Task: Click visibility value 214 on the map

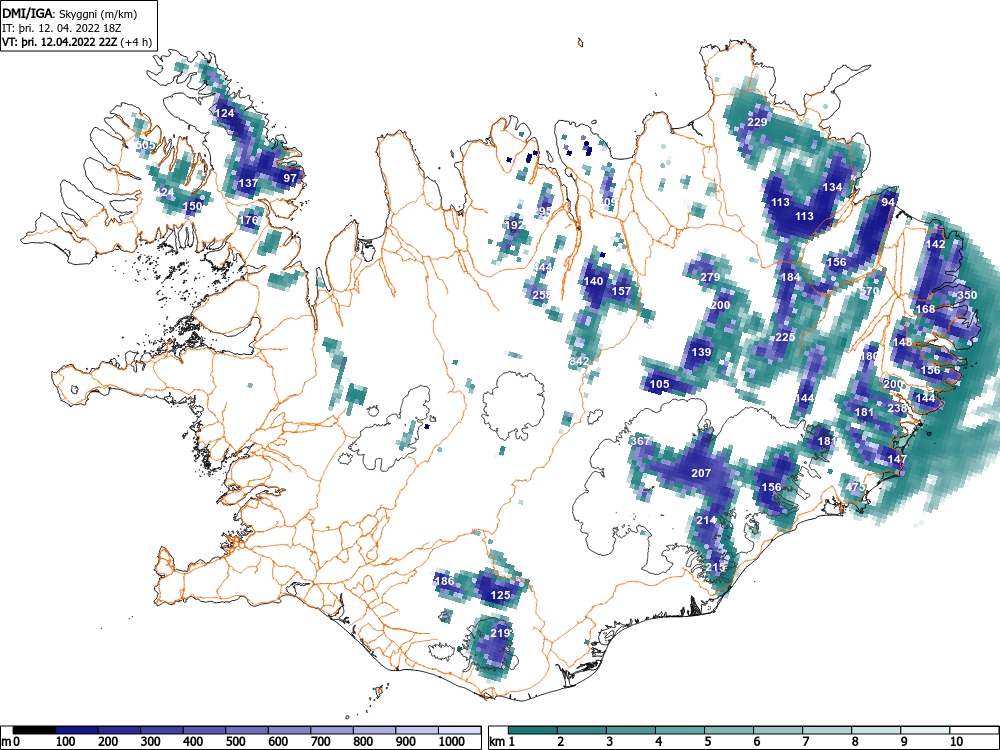Action: 706,520
